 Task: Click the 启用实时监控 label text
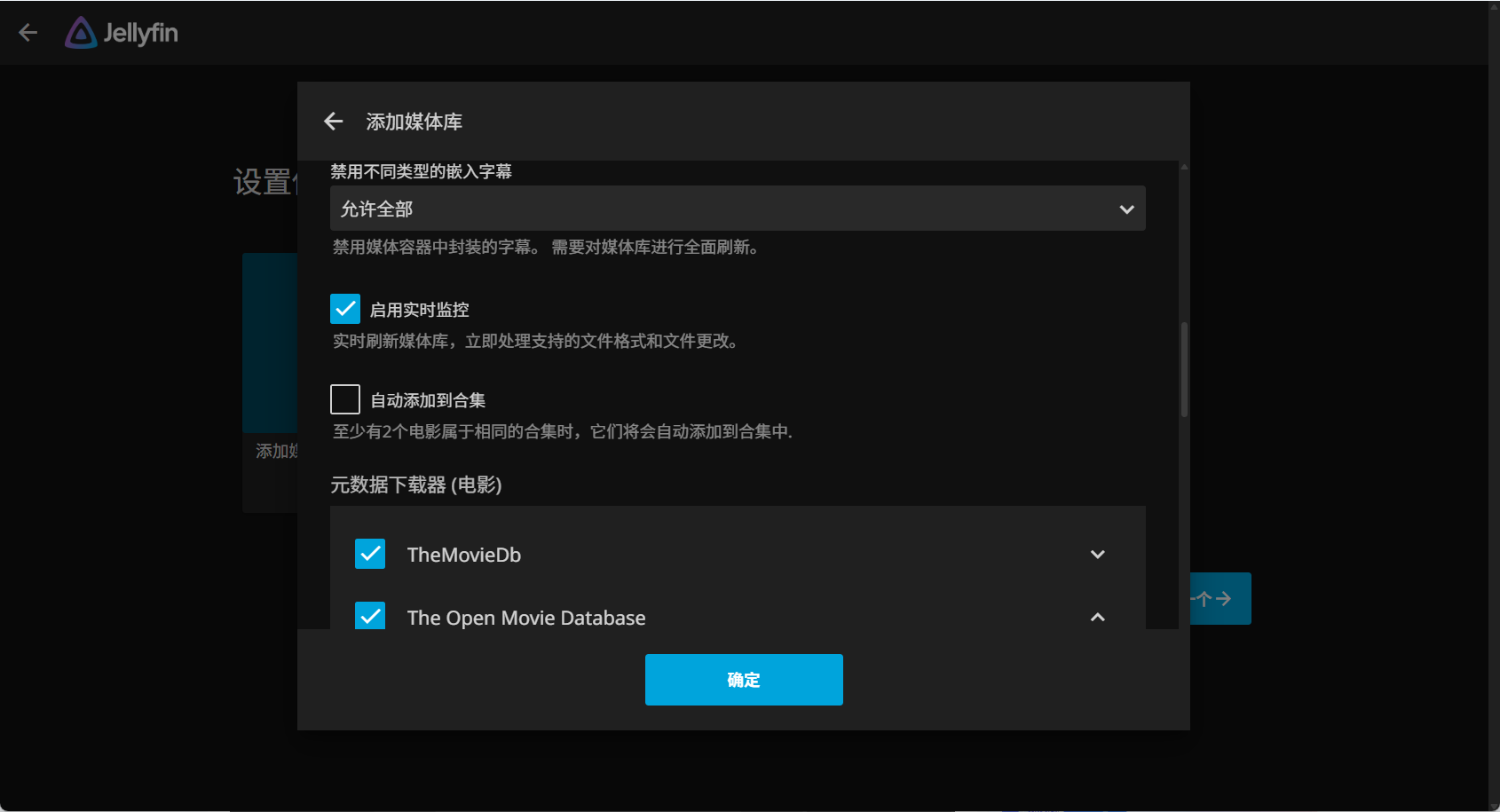click(419, 310)
